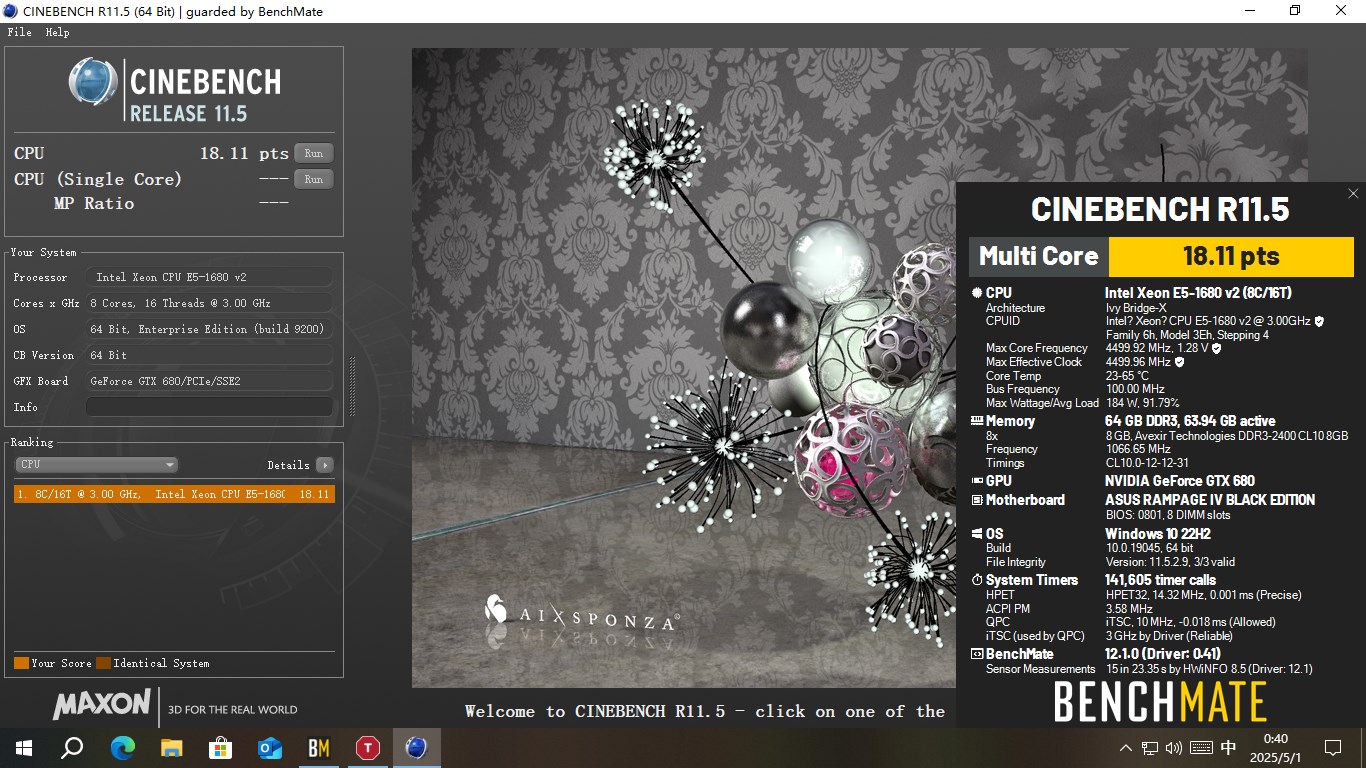
Task: Open the Windows Start menu
Action: click(23, 747)
